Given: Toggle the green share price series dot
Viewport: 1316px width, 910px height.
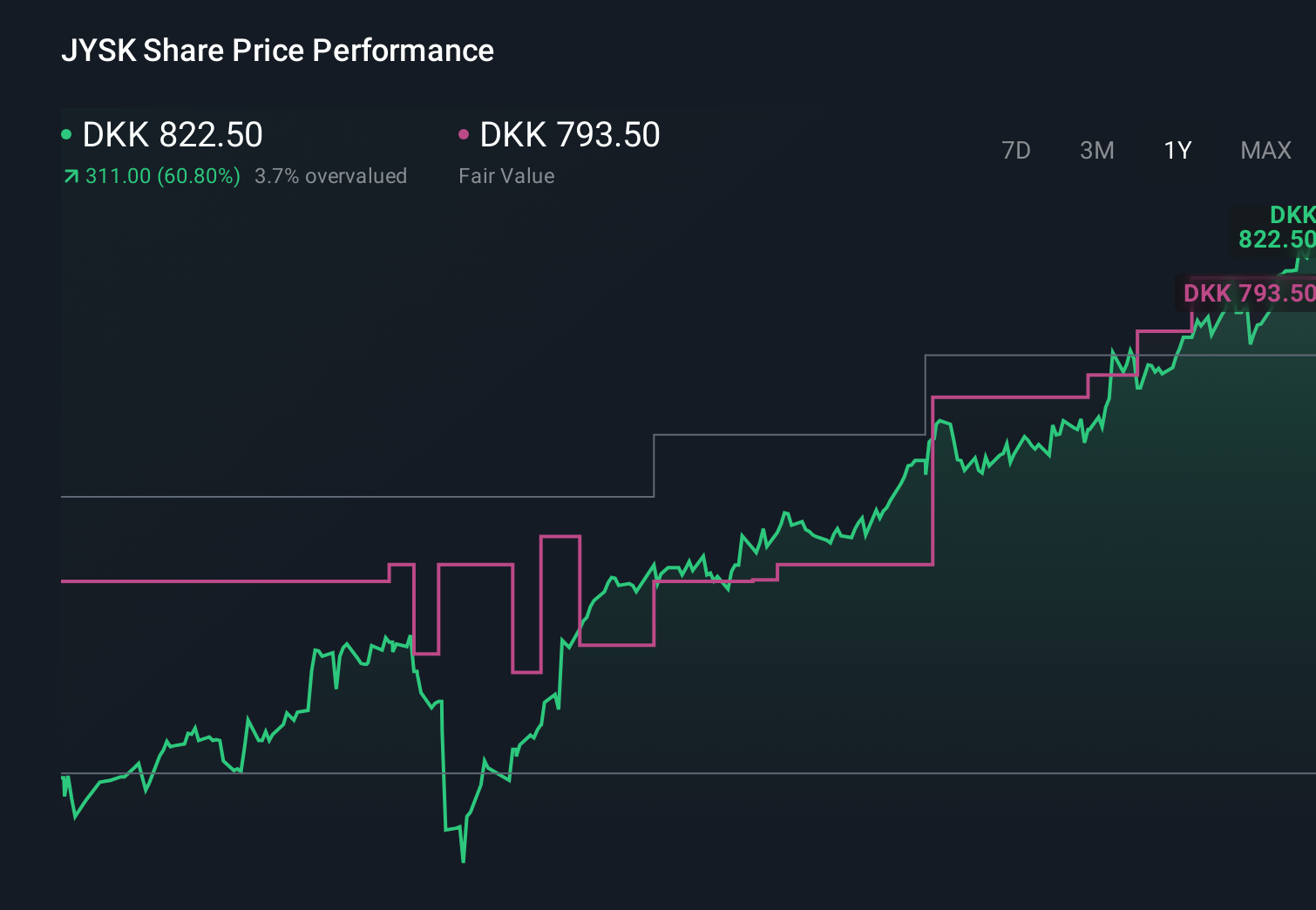Looking at the screenshot, I should tap(66, 133).
